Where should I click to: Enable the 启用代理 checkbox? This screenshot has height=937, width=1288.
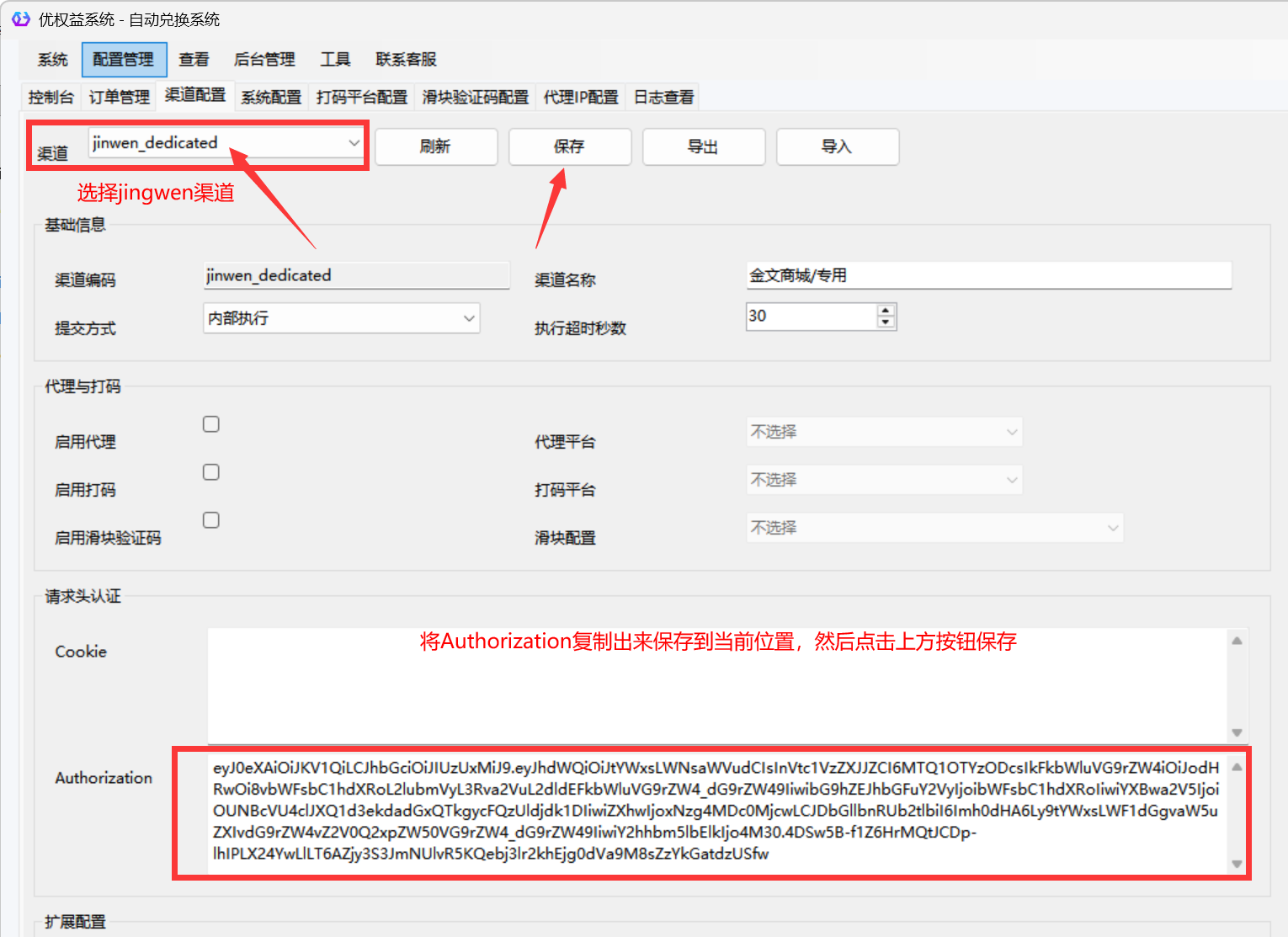tap(211, 424)
